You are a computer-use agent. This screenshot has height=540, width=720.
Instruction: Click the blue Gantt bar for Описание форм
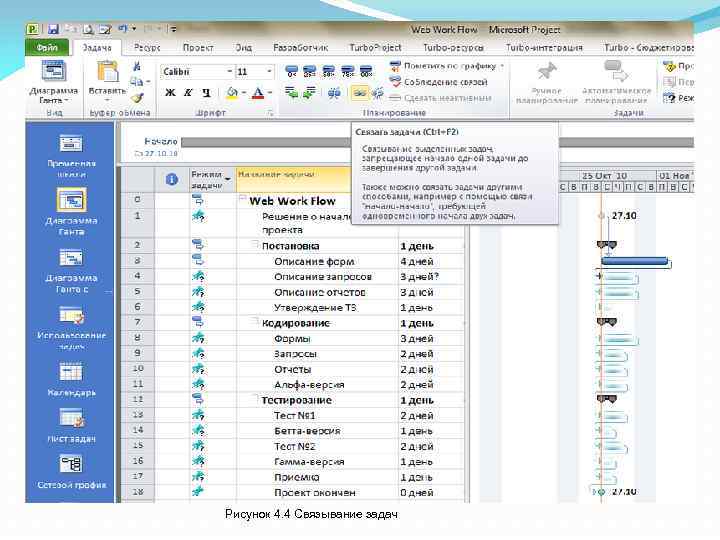tap(634, 261)
